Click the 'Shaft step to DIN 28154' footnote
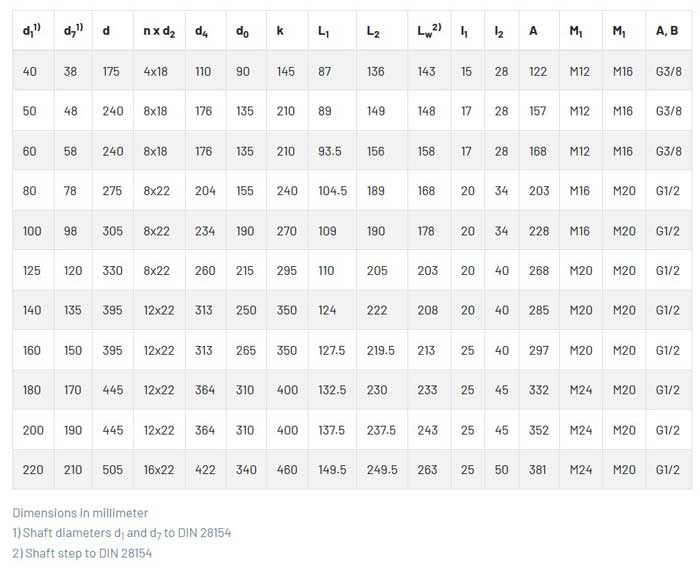 coord(83,553)
